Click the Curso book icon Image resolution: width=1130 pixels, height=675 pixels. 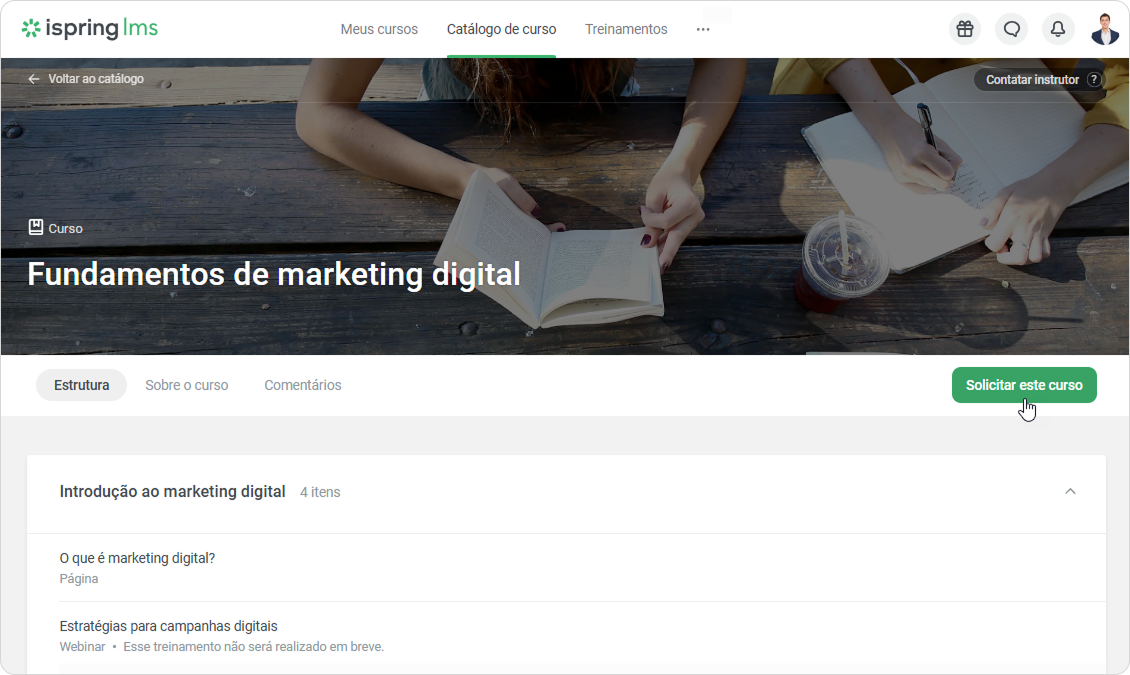click(x=35, y=228)
